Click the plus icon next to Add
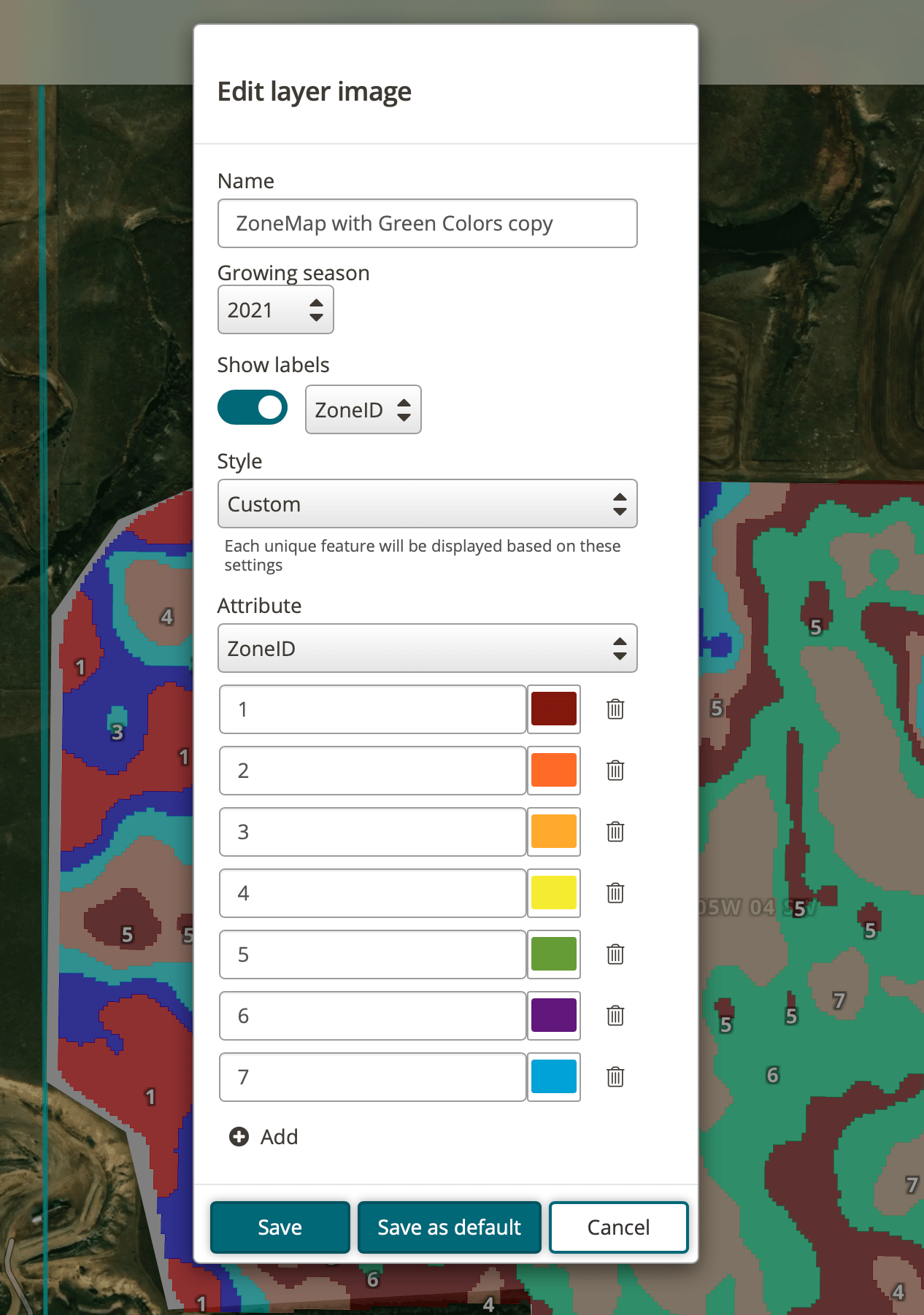The width and height of the screenshot is (924, 1315). [x=239, y=1137]
